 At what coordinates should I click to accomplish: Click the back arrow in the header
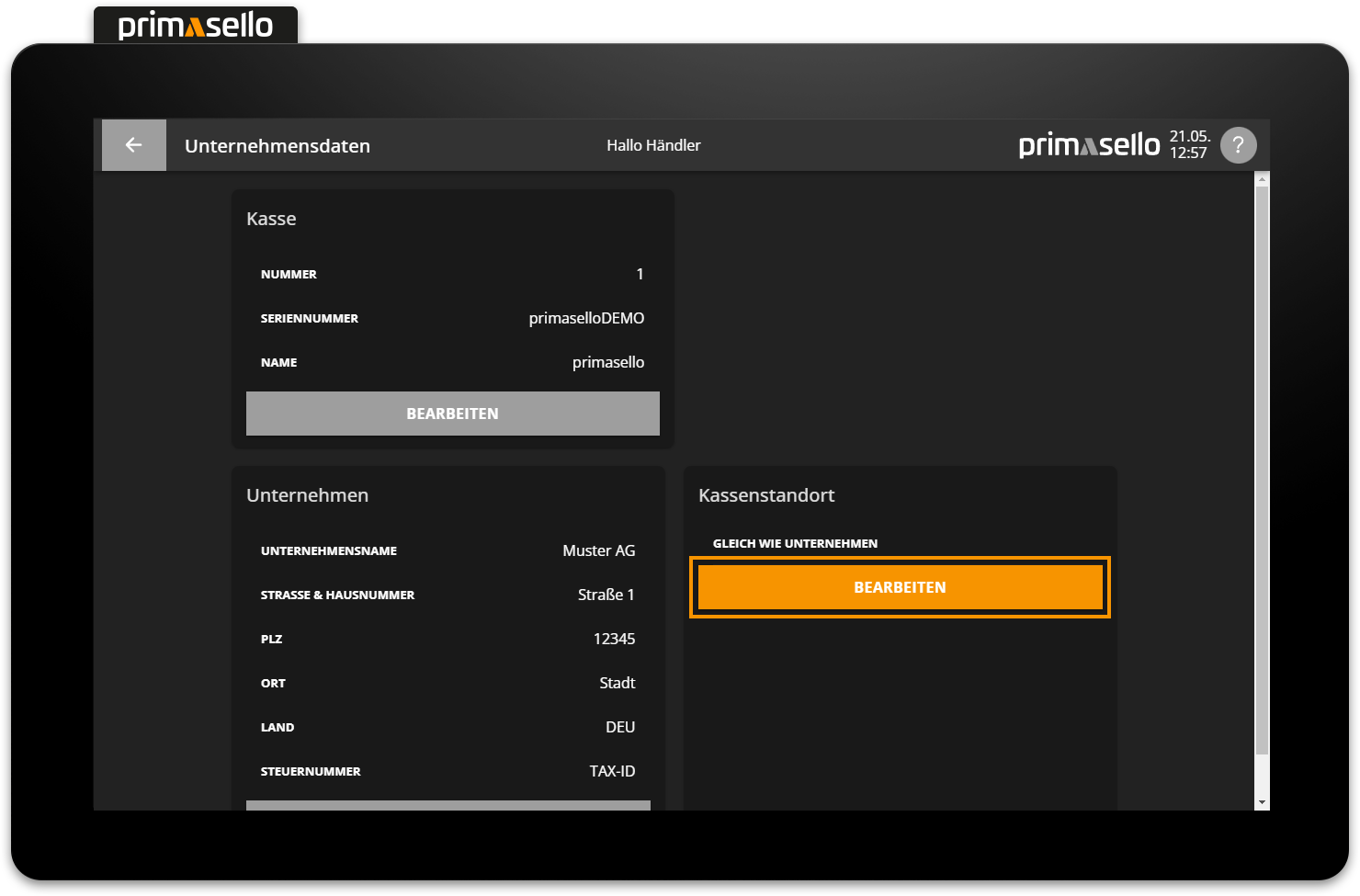[x=133, y=144]
